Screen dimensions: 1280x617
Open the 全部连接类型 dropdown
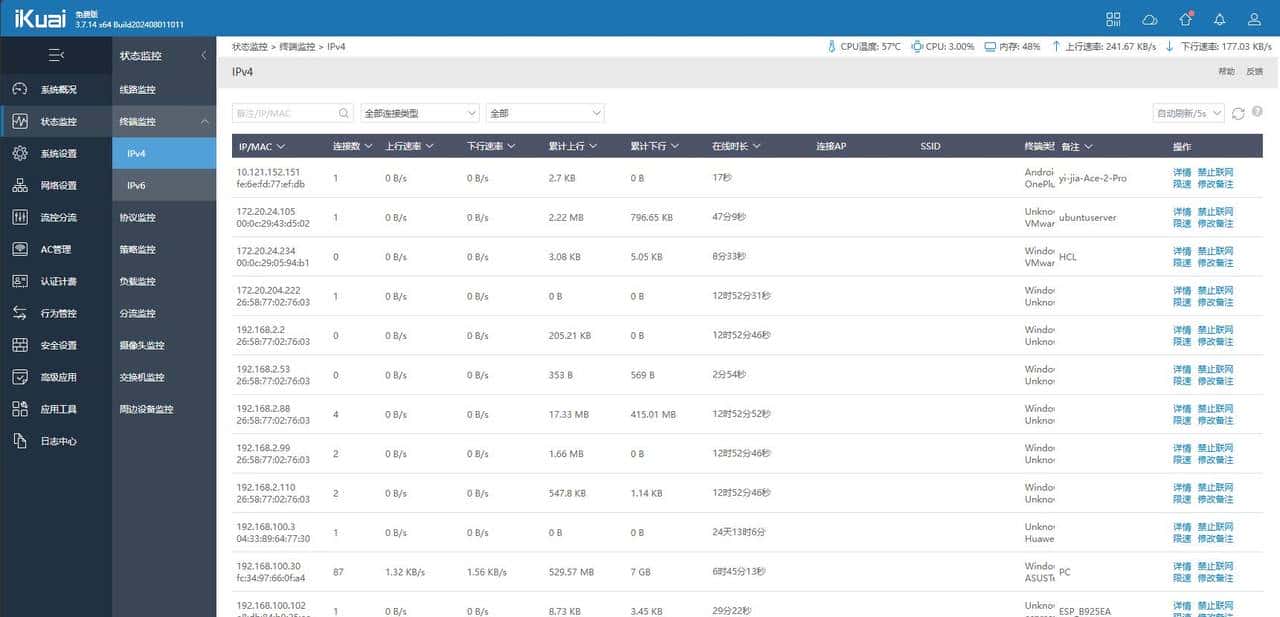(x=419, y=113)
